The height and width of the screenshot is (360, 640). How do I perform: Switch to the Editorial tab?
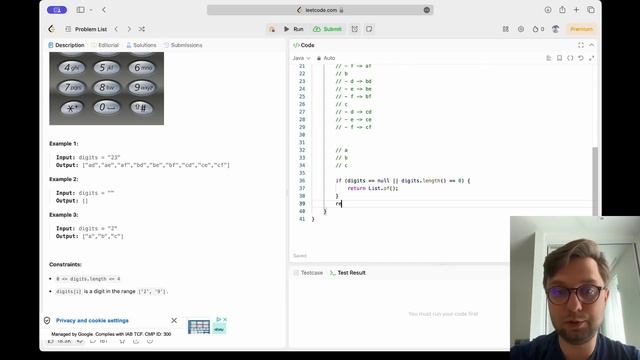point(105,45)
